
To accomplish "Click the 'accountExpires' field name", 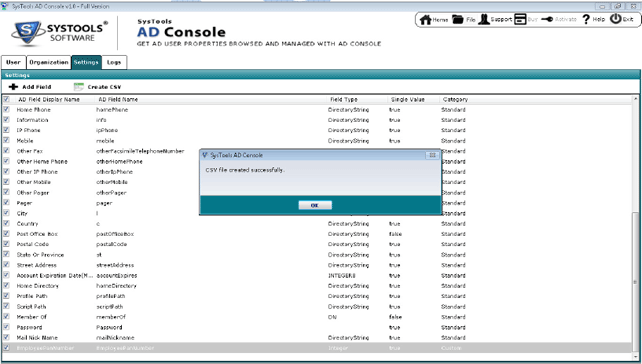I will pos(117,276).
